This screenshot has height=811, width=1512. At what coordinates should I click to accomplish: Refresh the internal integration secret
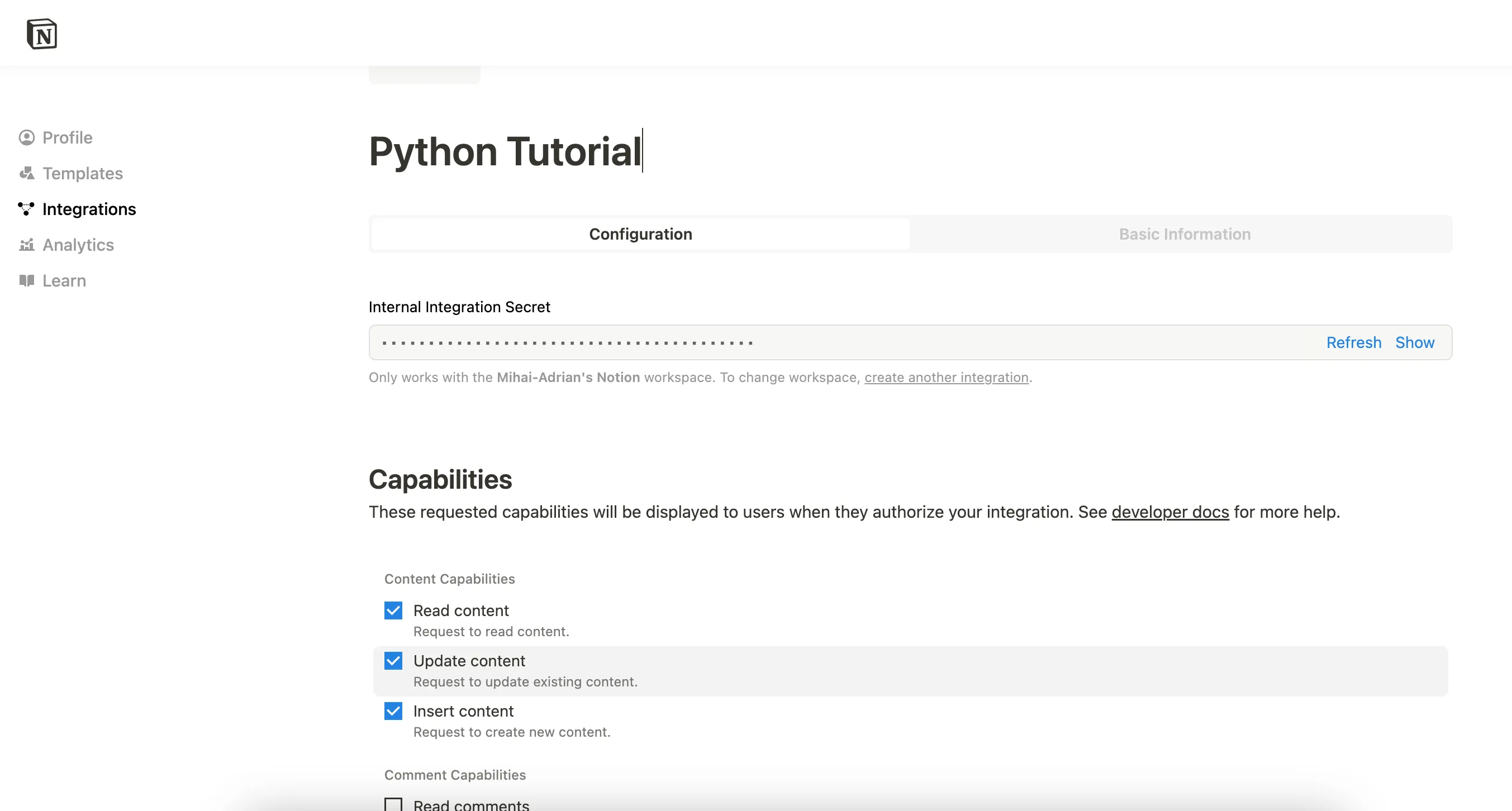point(1353,342)
